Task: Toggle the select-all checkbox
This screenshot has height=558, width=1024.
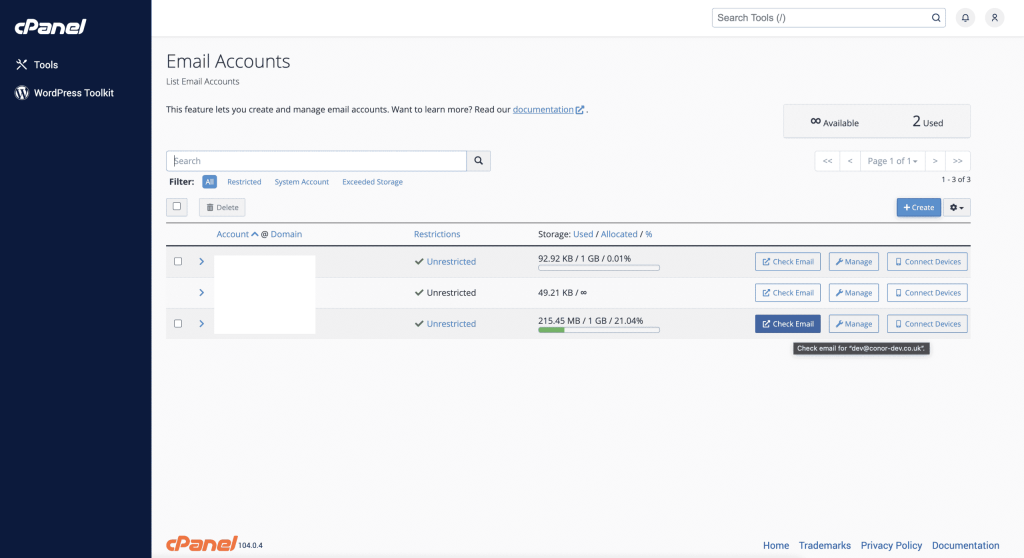Action: tap(177, 206)
